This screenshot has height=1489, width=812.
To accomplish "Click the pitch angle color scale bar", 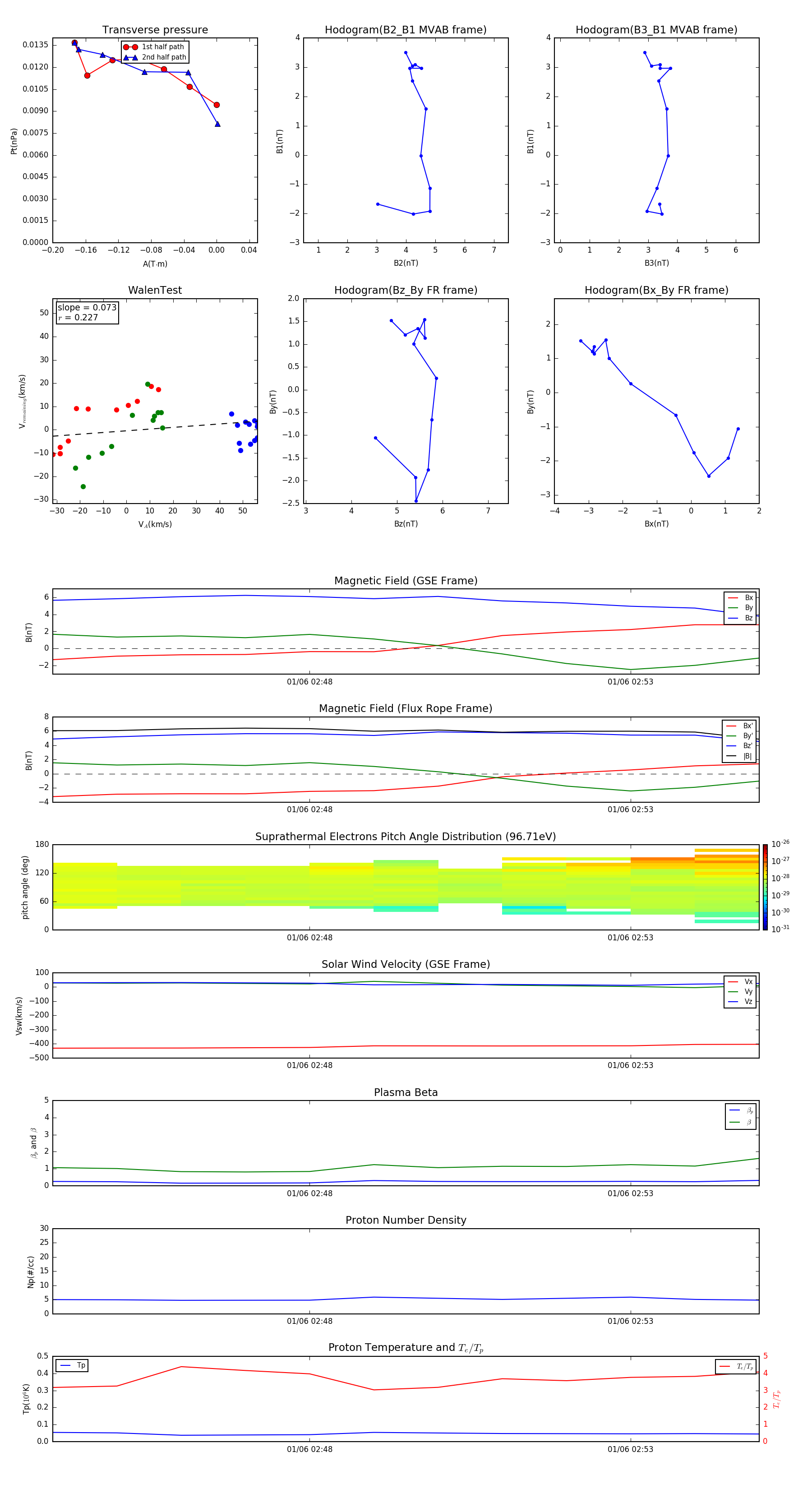I will click(x=765, y=887).
